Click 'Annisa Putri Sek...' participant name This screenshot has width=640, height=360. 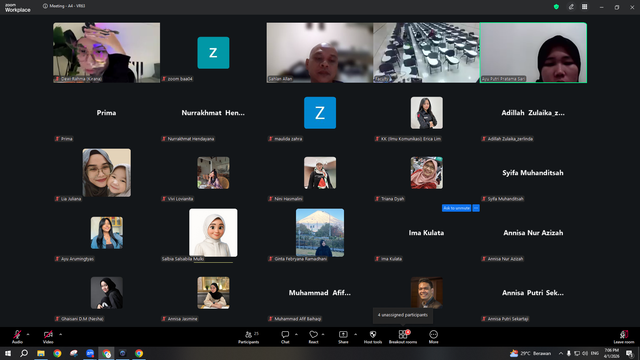click(x=533, y=293)
